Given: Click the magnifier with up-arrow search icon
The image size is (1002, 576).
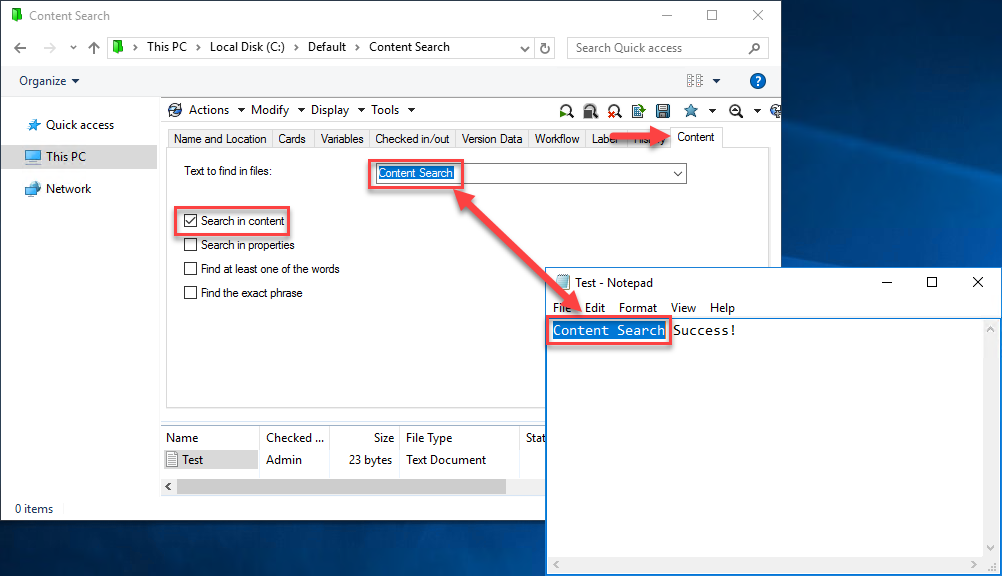Looking at the screenshot, I should coord(736,111).
